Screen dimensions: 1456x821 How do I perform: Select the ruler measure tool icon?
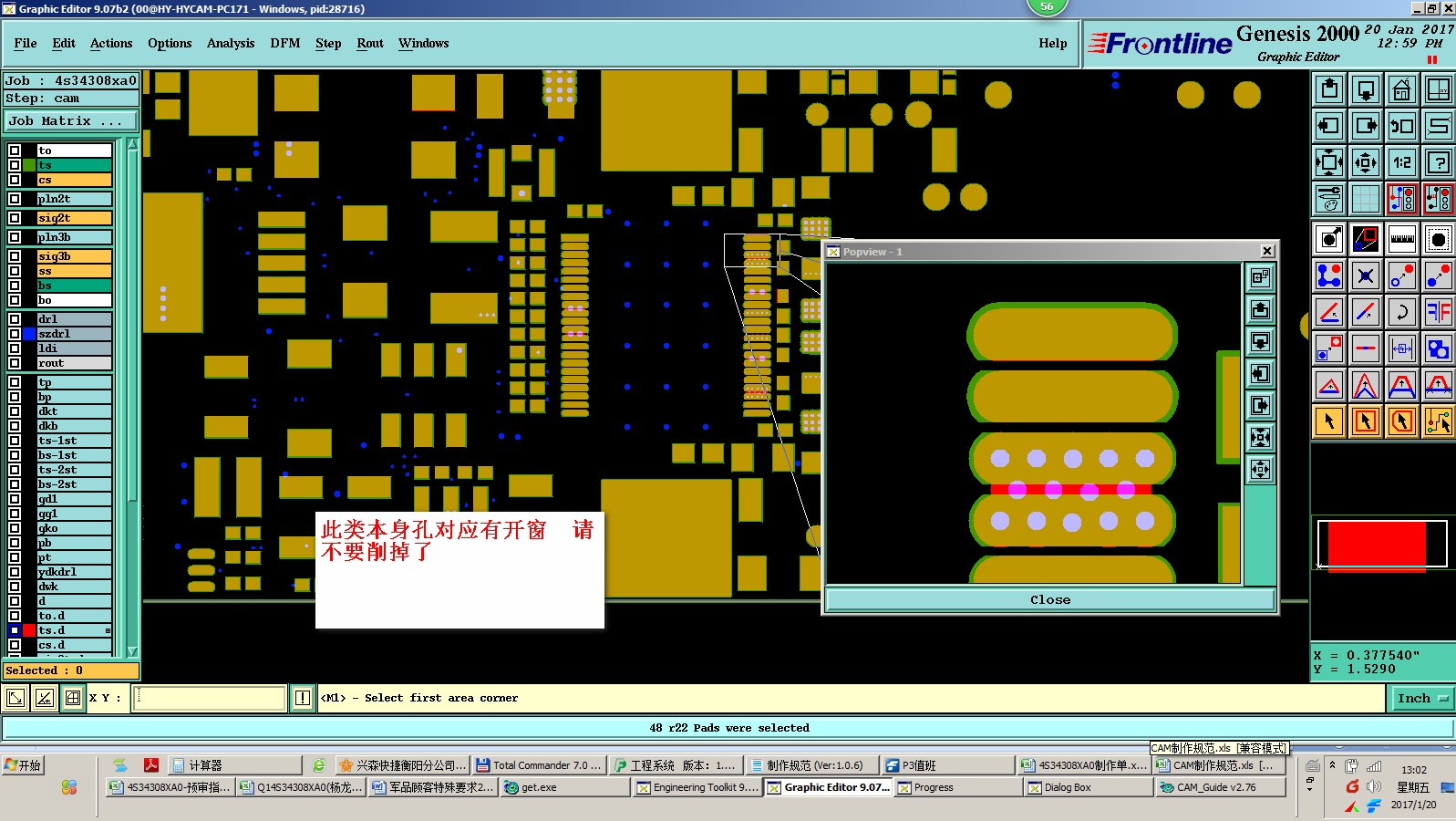pyautogui.click(x=1402, y=239)
